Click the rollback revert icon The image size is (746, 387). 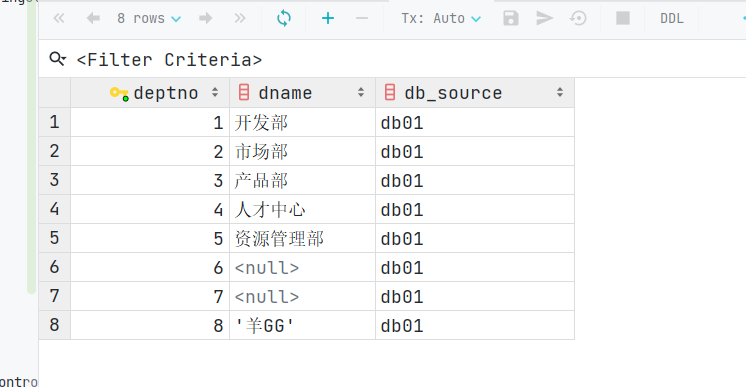[578, 19]
